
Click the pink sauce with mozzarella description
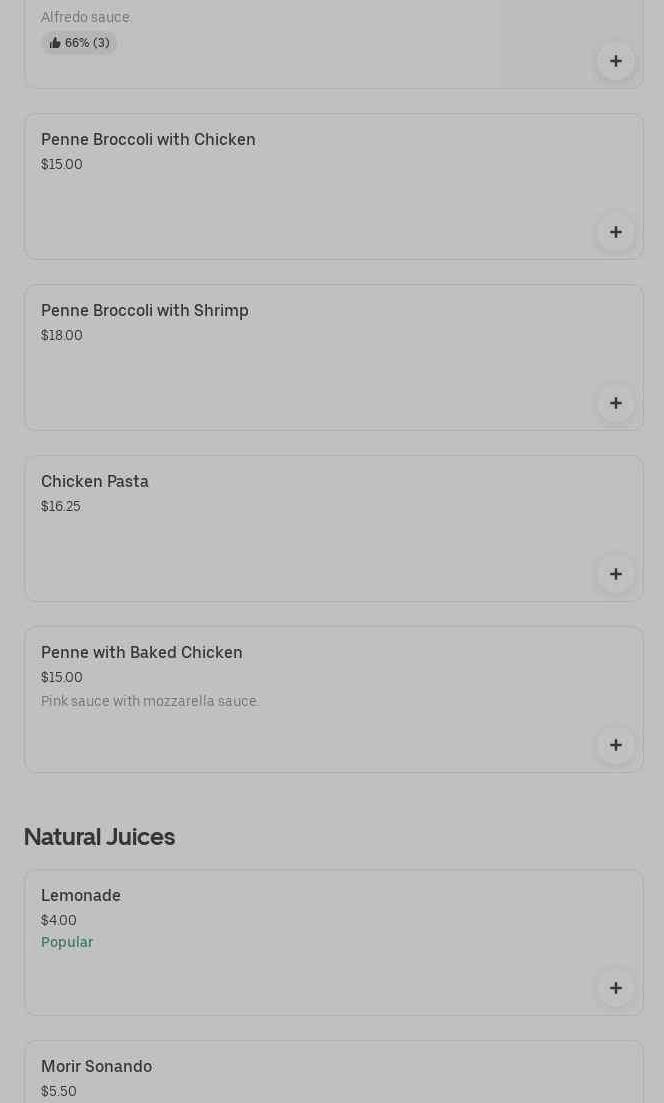(x=149, y=701)
